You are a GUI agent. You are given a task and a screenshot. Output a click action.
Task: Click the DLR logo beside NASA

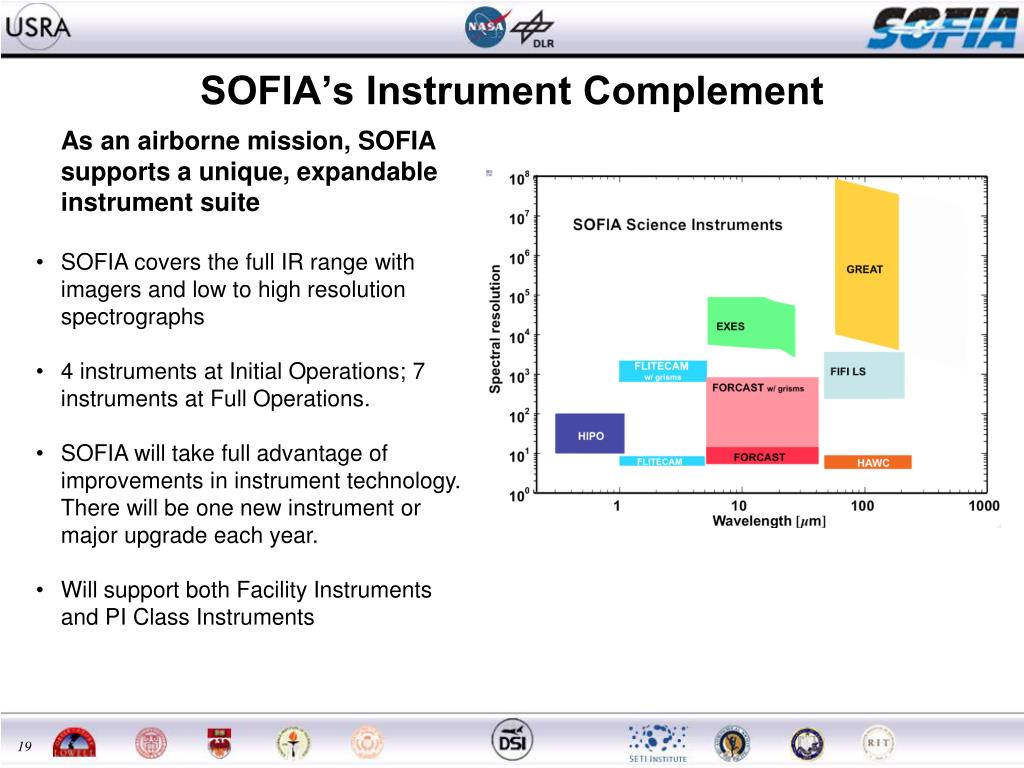(533, 30)
